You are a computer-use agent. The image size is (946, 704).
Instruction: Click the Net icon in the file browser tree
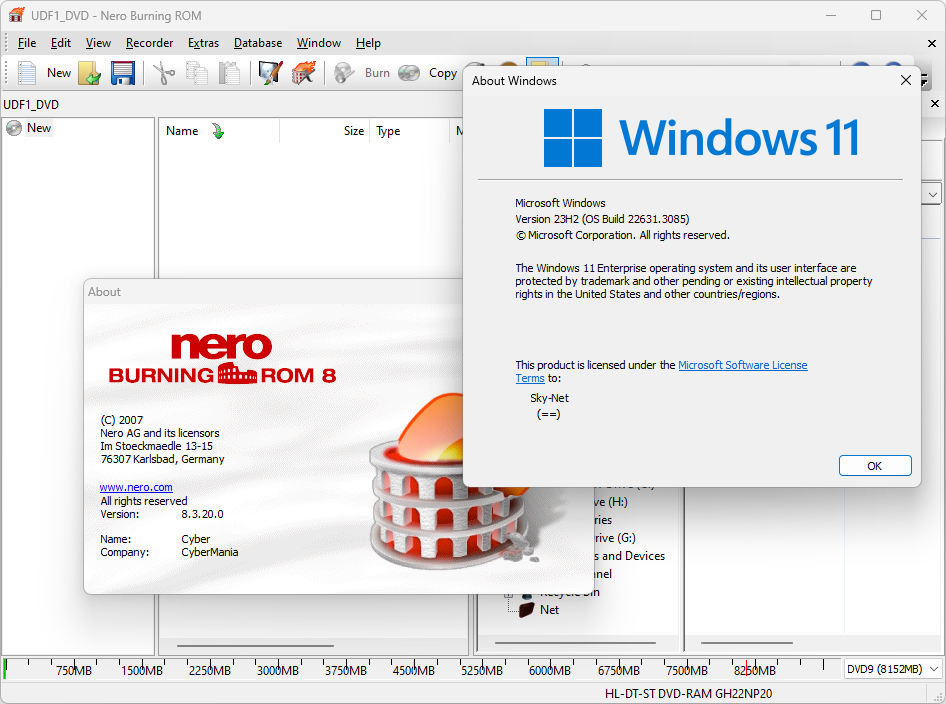tap(527, 609)
